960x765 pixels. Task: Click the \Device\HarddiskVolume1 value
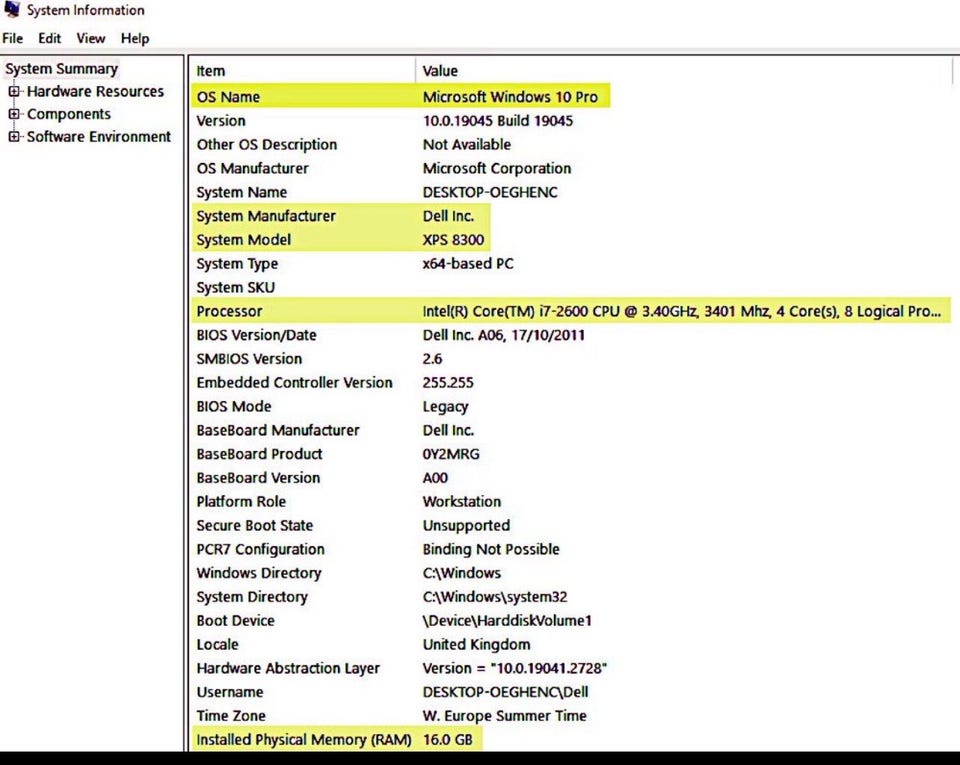point(507,621)
